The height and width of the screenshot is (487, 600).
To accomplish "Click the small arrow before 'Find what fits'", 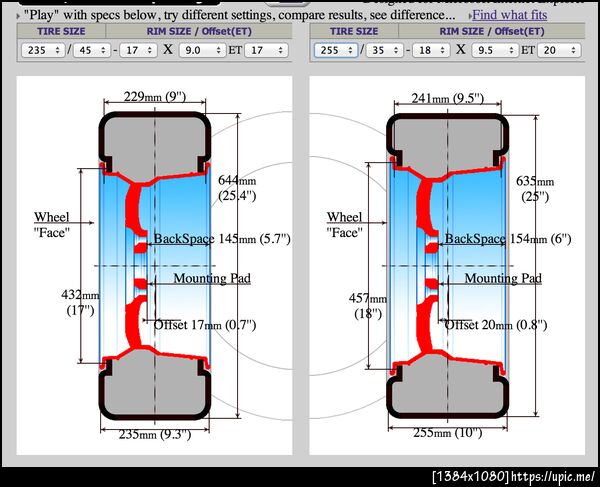I will [x=470, y=16].
